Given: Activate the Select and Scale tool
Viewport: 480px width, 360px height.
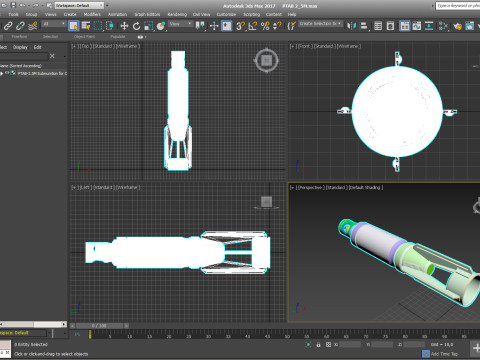Looking at the screenshot, I should (x=149, y=26).
